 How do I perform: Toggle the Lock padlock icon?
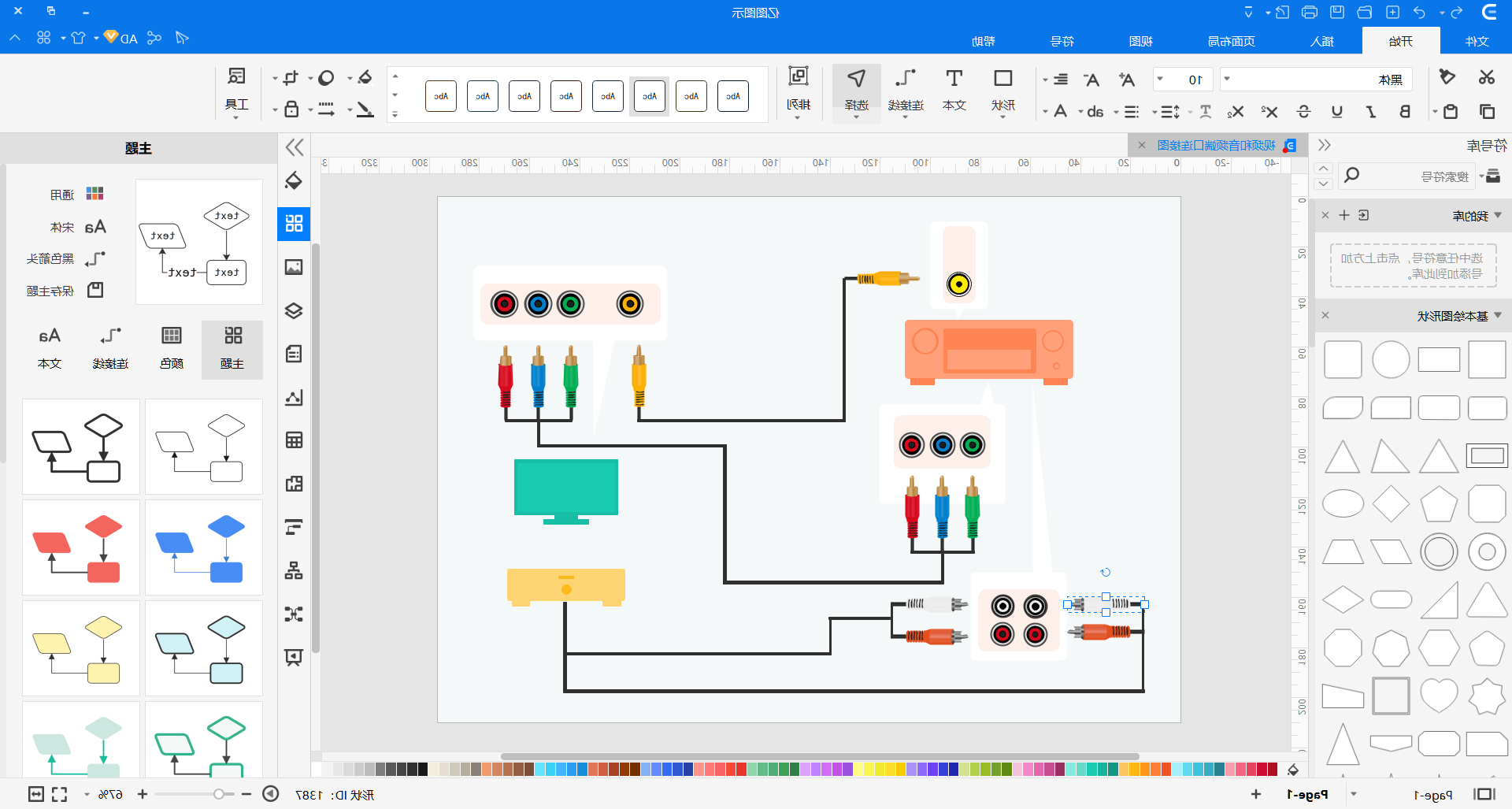tap(291, 110)
